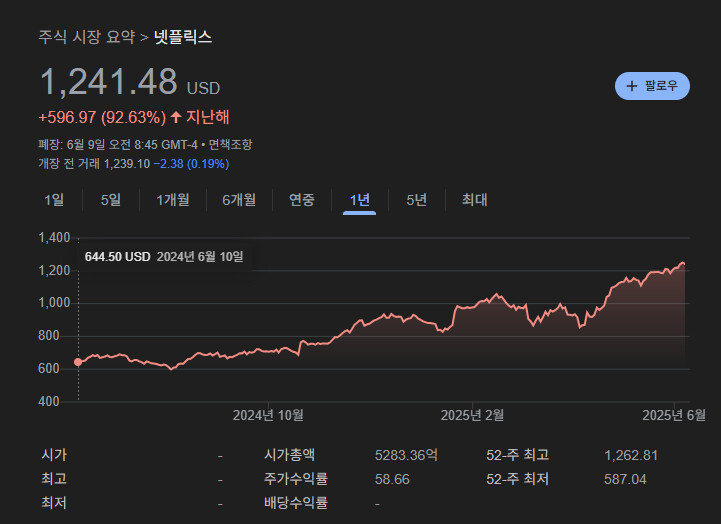Screen dimensions: 721x524
Task: Select the 1일 time range tab
Action: (54, 200)
